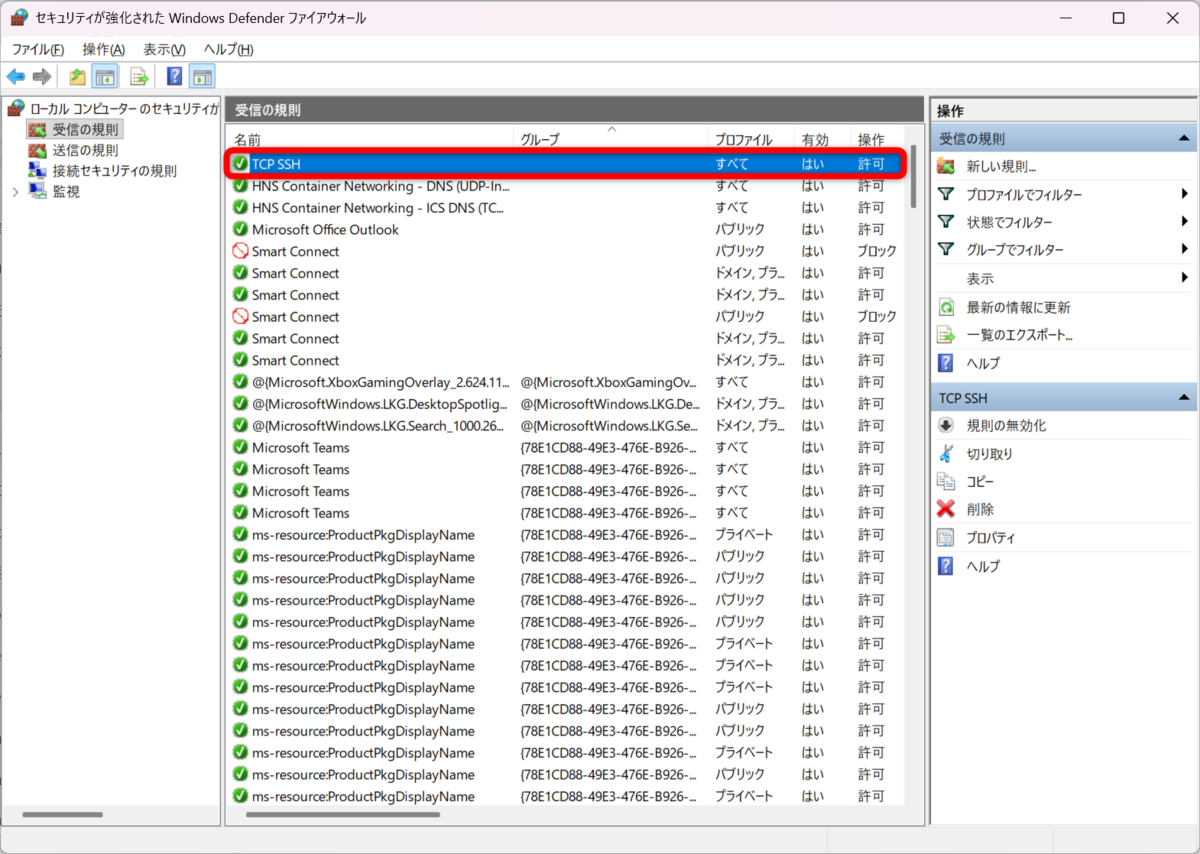Select the Microsoft Office Outlook rule

[x=566, y=230]
